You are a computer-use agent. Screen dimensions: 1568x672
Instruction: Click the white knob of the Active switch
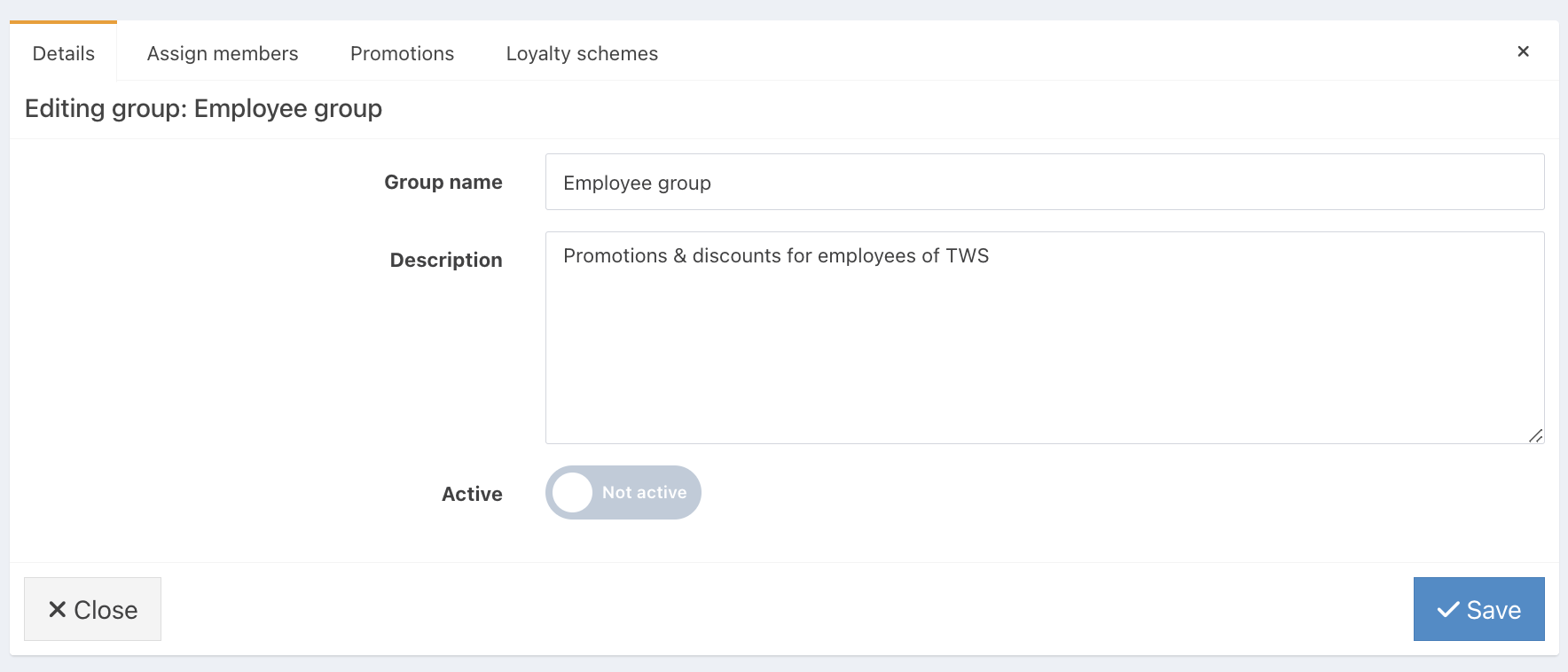point(573,492)
